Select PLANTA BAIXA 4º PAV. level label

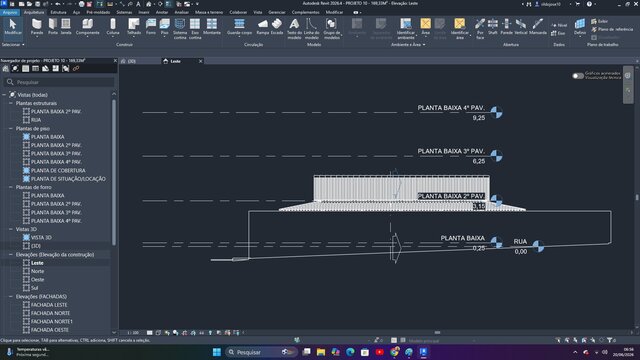[451, 108]
